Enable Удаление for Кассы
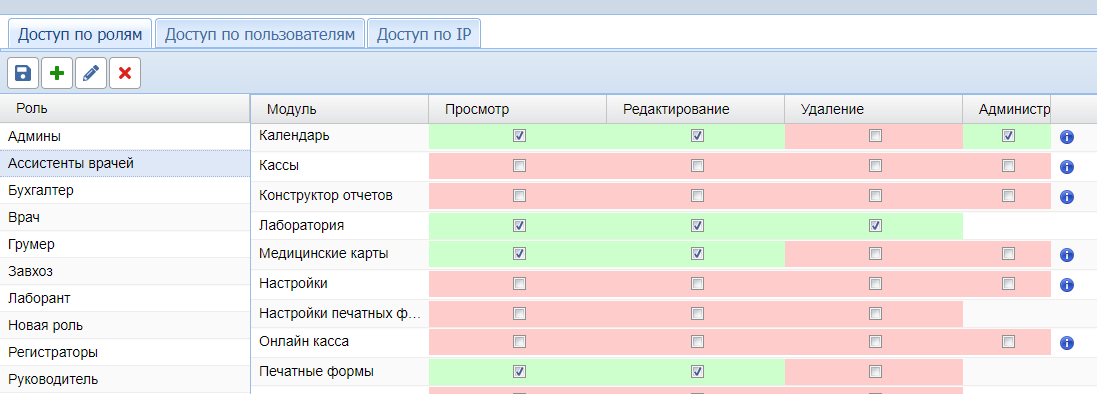Image resolution: width=1097 pixels, height=394 pixels. [x=875, y=166]
